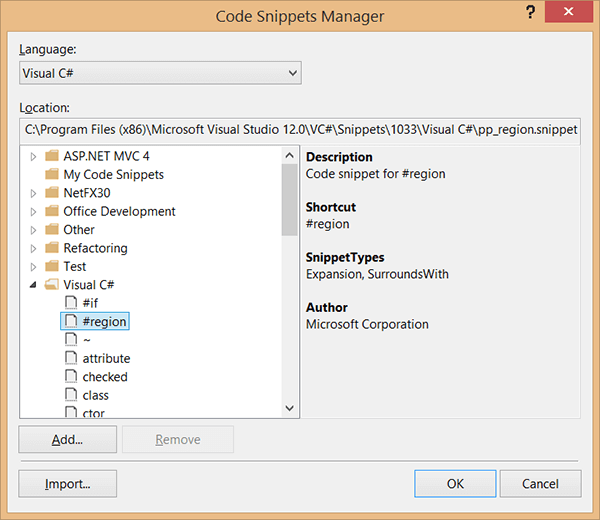Screen dimensions: 600x520
Task: Click the Office Development folder icon
Action: click(52, 211)
